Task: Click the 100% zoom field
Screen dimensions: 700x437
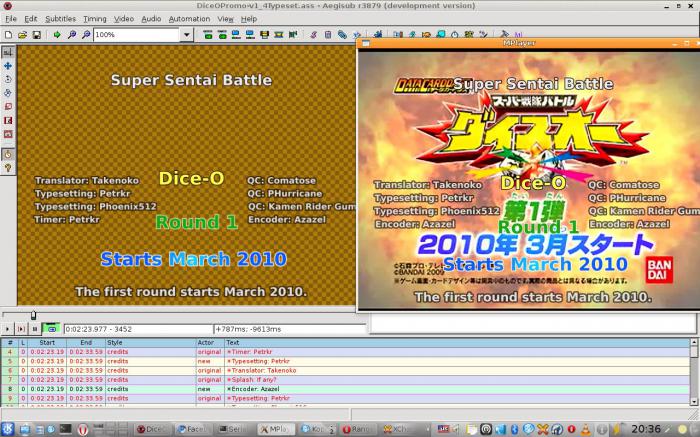Action: point(137,34)
